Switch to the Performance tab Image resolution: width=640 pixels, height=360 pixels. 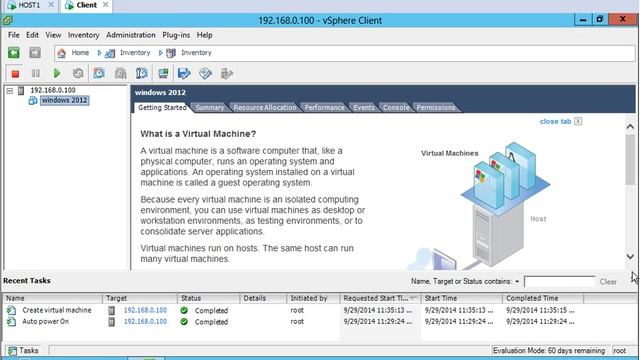[x=324, y=107]
